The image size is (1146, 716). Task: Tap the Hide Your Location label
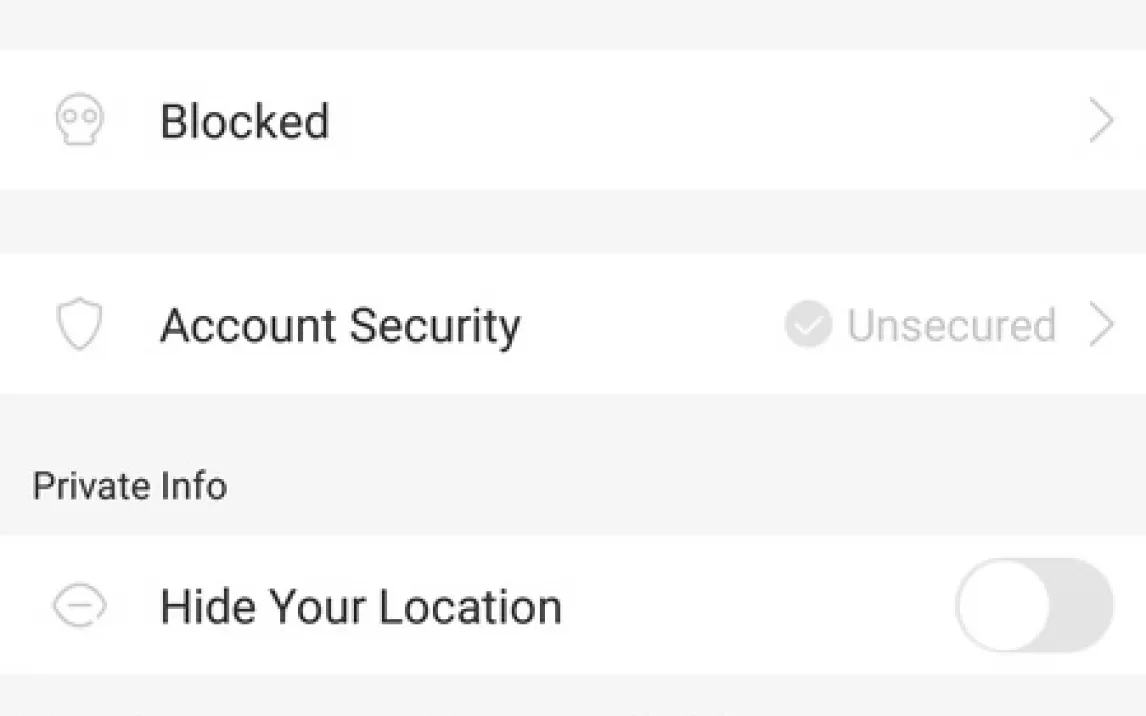click(361, 607)
